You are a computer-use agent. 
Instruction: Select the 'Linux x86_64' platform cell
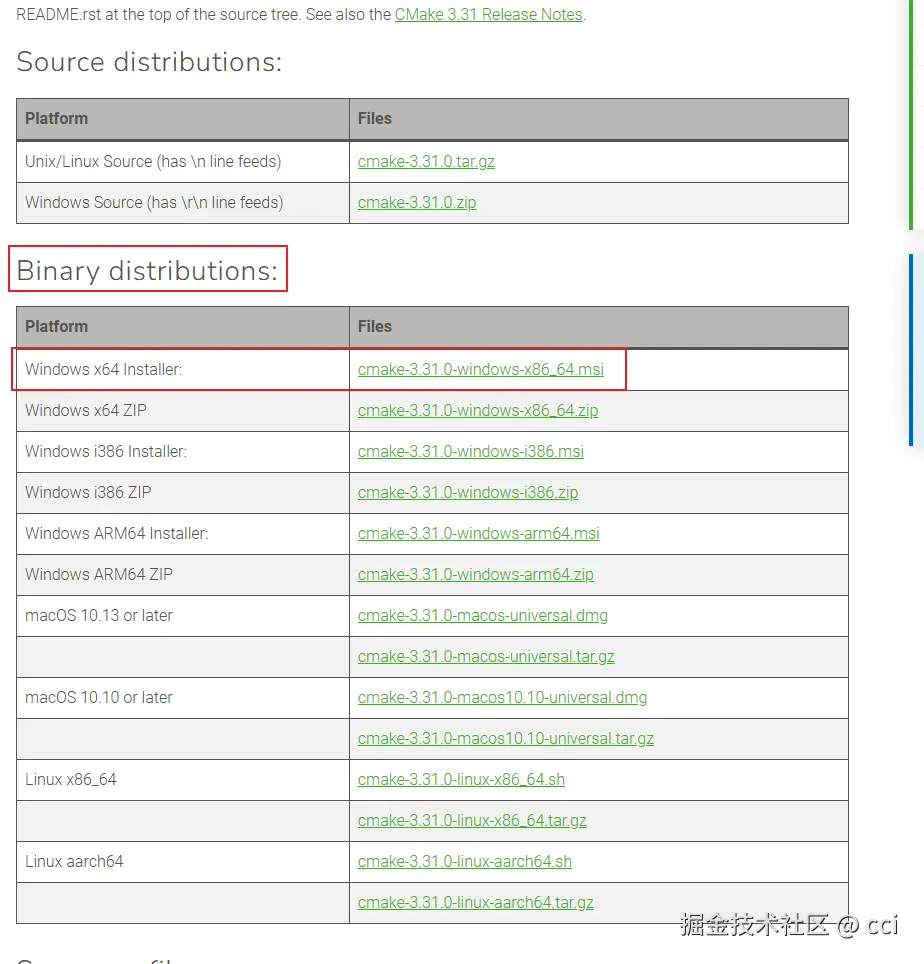point(183,780)
